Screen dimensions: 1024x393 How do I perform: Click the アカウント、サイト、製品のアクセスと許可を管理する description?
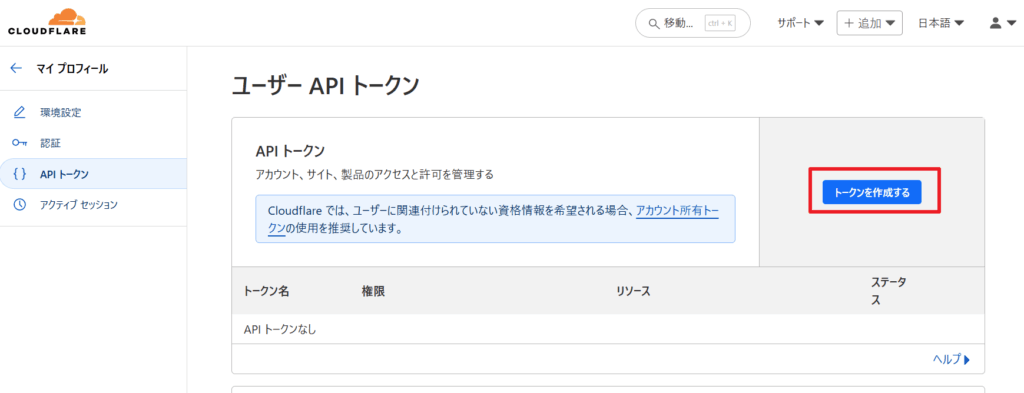click(374, 174)
